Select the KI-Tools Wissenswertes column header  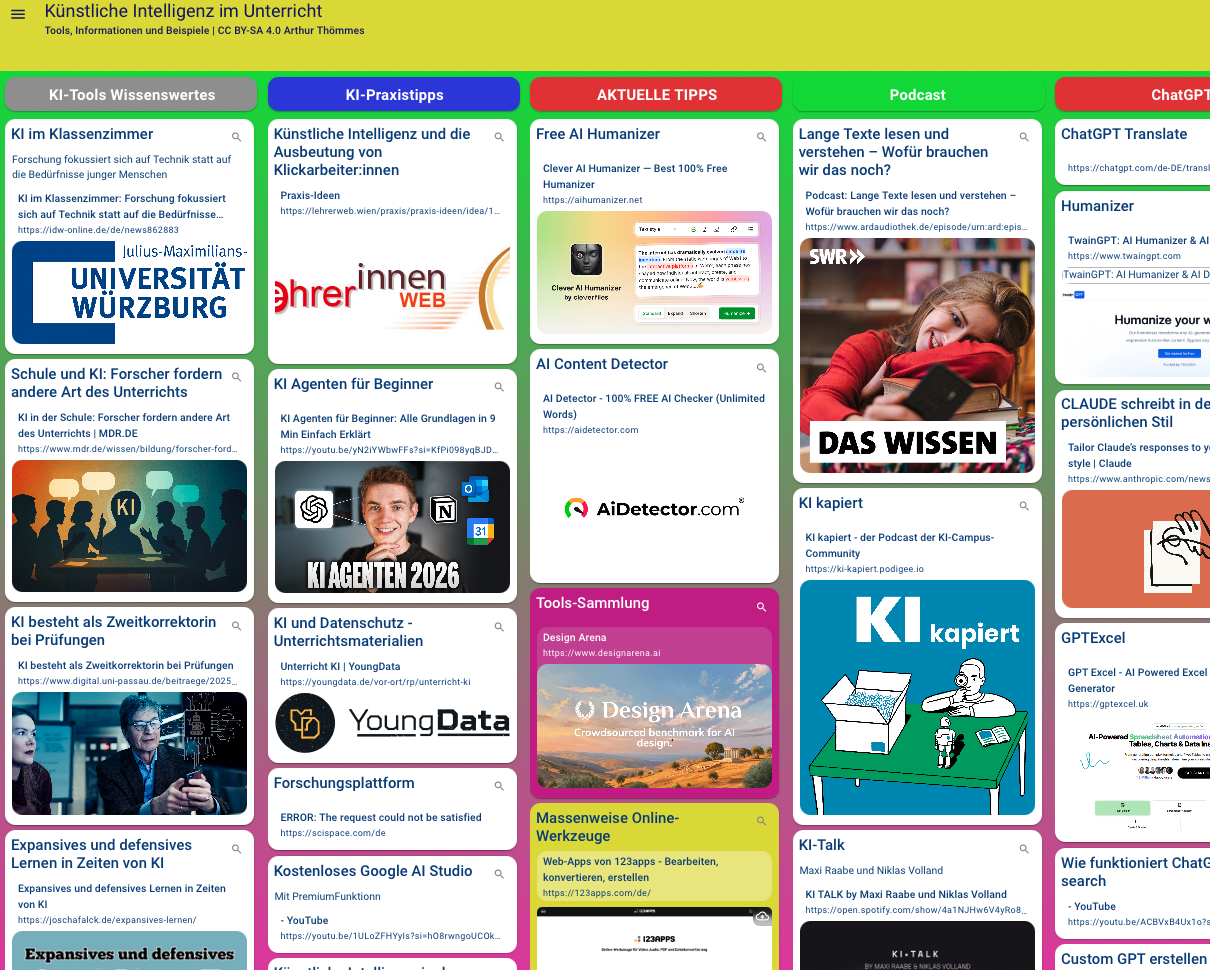tap(132, 95)
